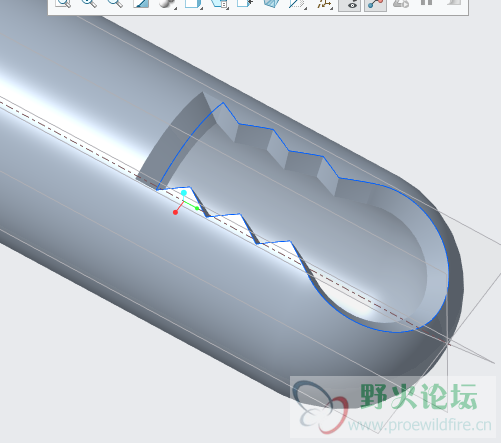Expand the Saved Orientations box dropdown
This screenshot has height=443, width=501.
tap(194, 3)
